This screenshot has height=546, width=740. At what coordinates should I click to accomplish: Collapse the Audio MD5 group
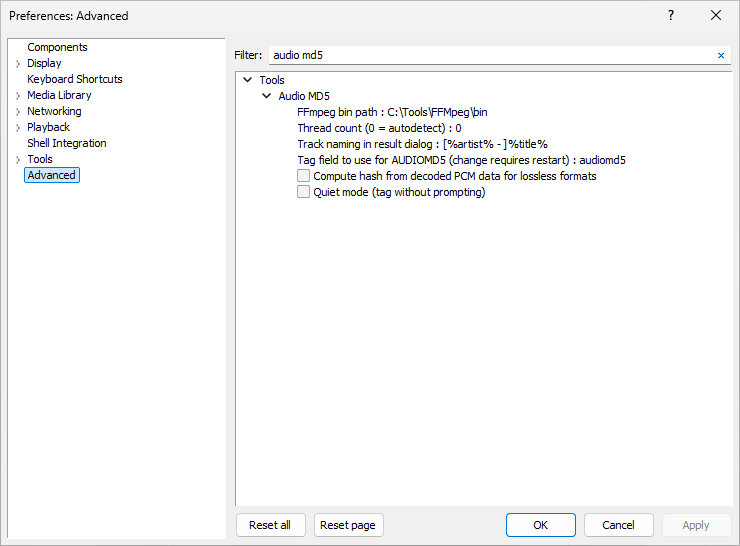[266, 96]
